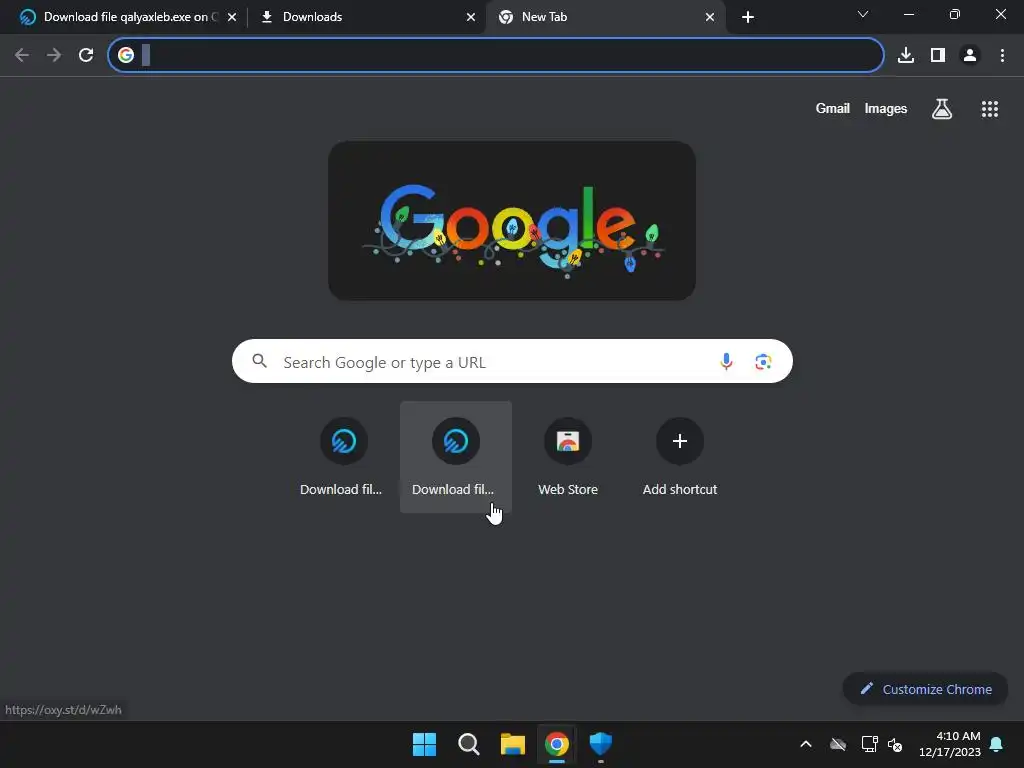Show hidden system tray icons

(x=806, y=744)
